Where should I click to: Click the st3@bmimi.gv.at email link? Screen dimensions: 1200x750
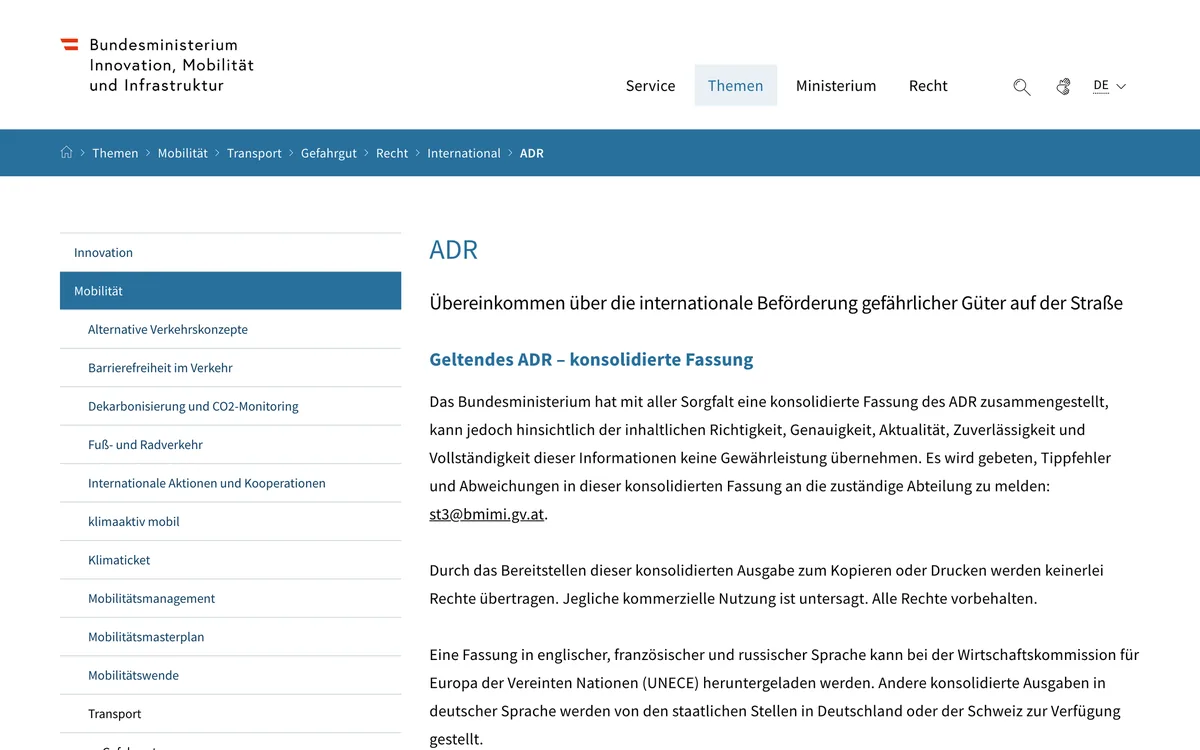point(487,514)
